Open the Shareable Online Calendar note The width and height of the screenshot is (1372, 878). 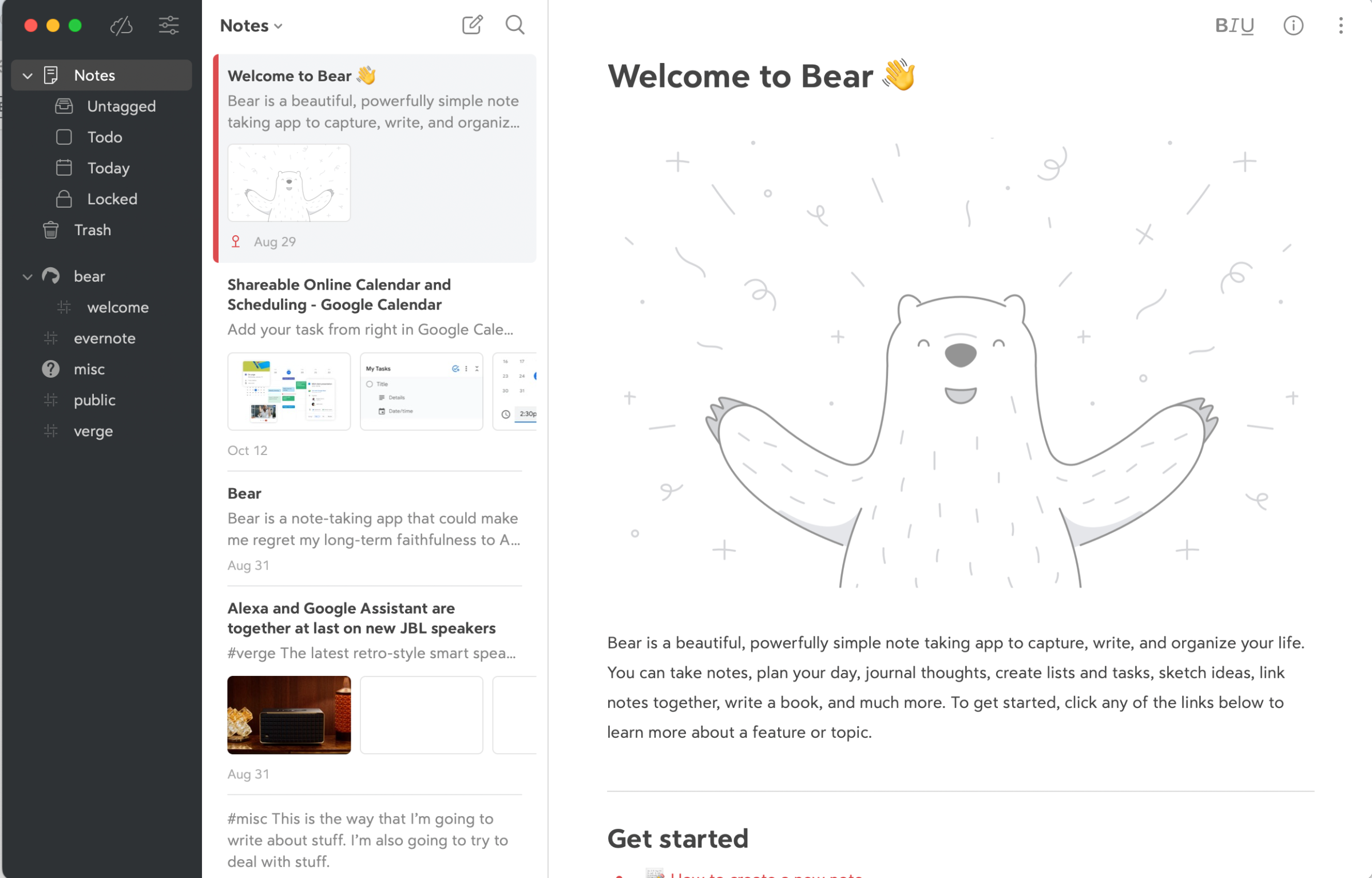(x=375, y=367)
